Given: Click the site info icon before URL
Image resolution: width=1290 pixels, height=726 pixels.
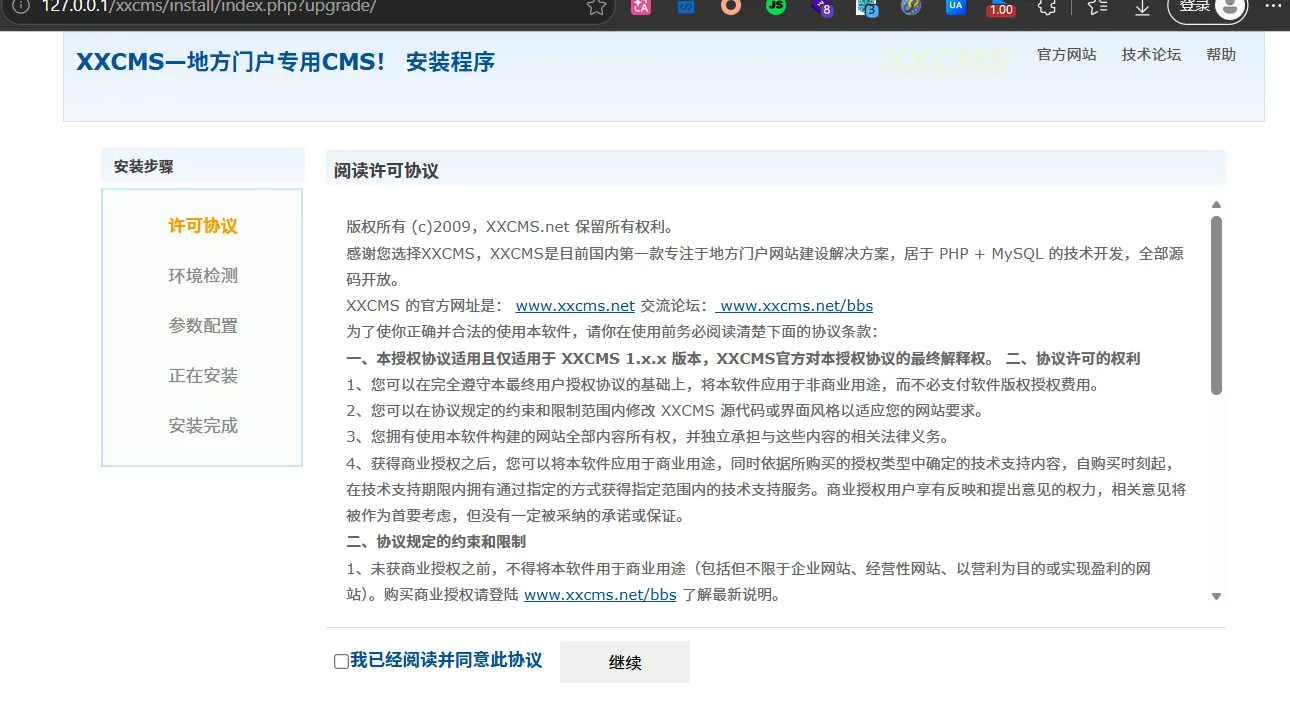Looking at the screenshot, I should [20, 6].
